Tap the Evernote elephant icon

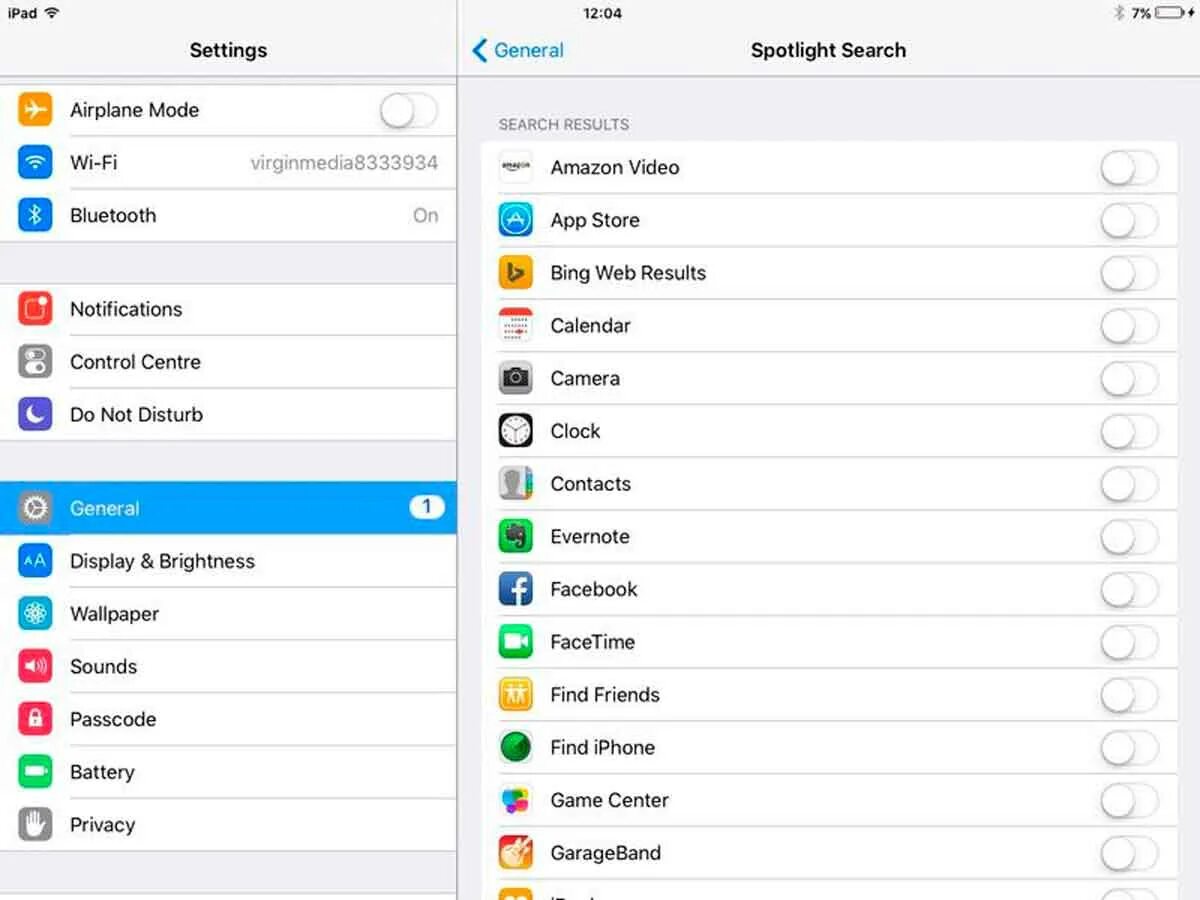point(516,537)
